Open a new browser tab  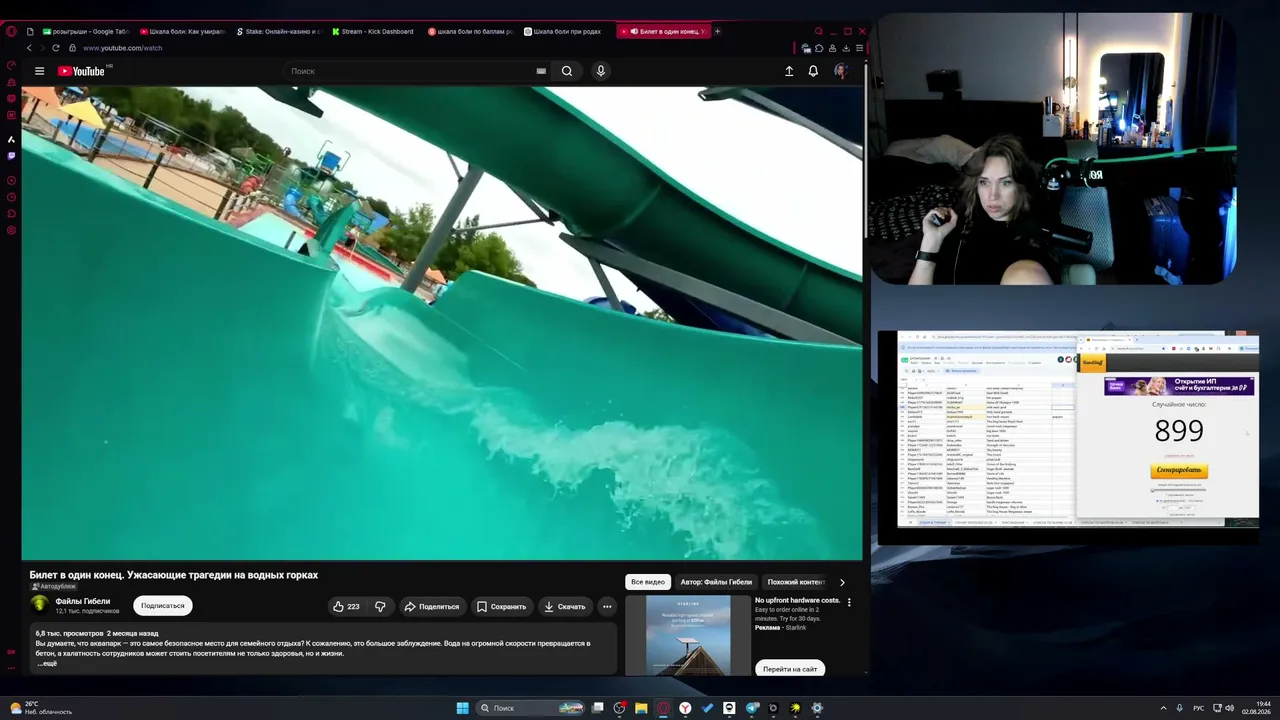717,31
